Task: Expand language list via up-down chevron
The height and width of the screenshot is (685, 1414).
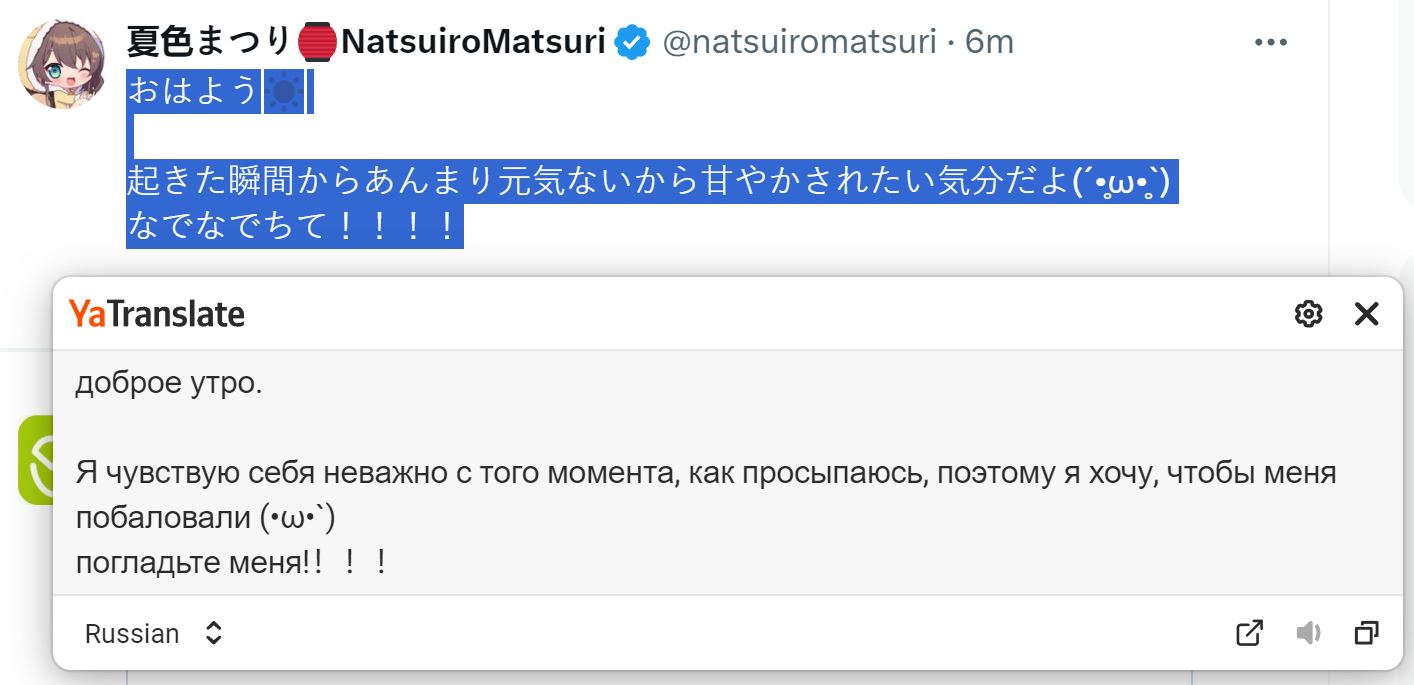Action: pyautogui.click(x=213, y=633)
